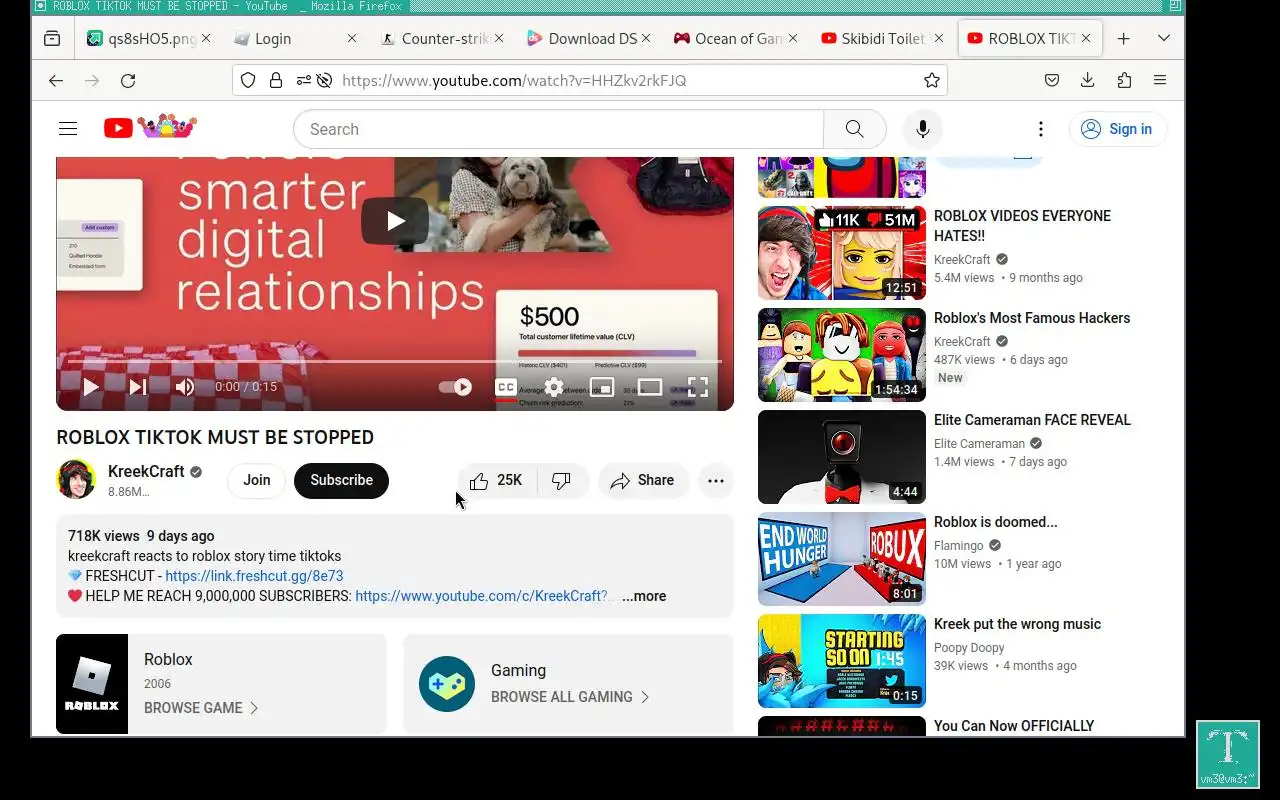The width and height of the screenshot is (1280, 800).
Task: Sign in to YouTube
Action: click(x=1118, y=129)
